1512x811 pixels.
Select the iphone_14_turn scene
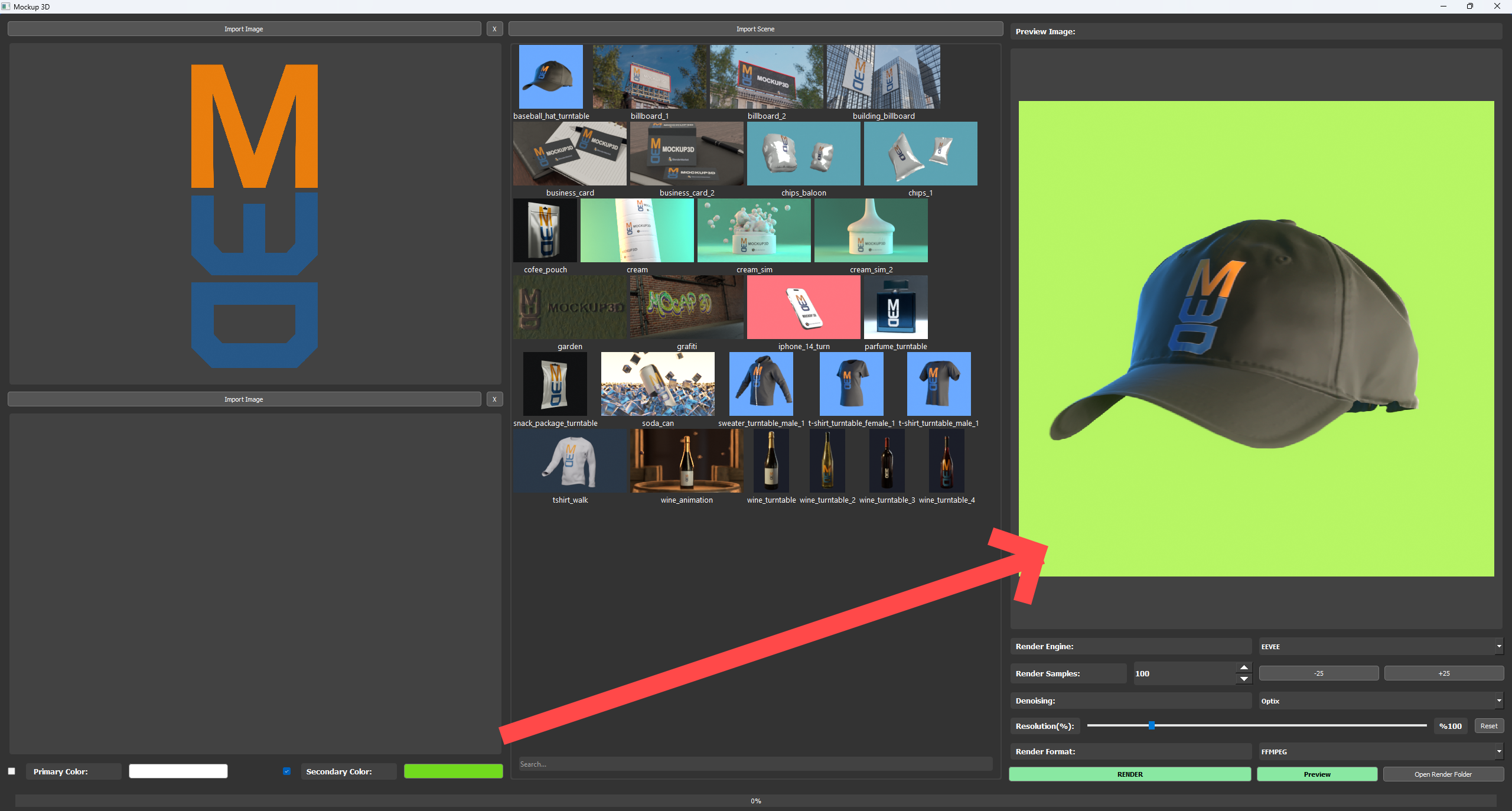(x=803, y=307)
